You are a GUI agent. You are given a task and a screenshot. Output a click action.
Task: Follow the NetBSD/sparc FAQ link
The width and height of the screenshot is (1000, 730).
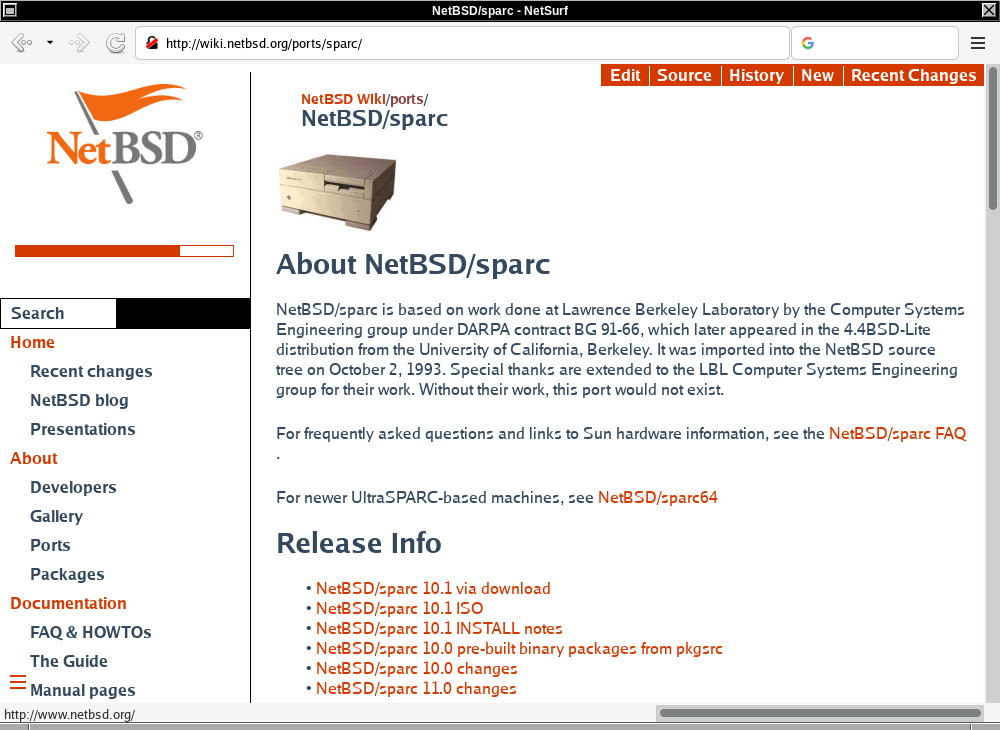(x=897, y=434)
